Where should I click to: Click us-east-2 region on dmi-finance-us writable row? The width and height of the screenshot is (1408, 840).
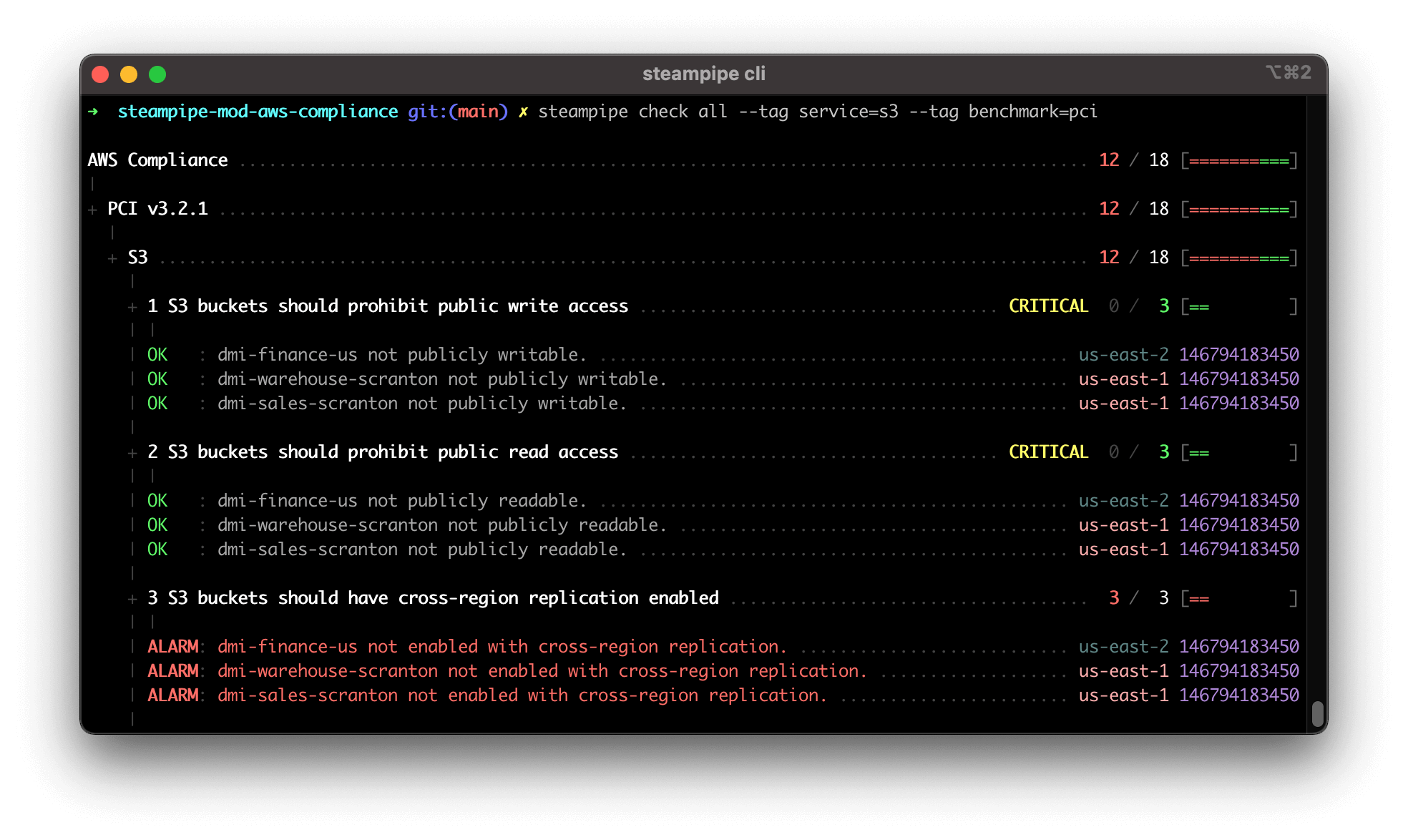click(1123, 355)
